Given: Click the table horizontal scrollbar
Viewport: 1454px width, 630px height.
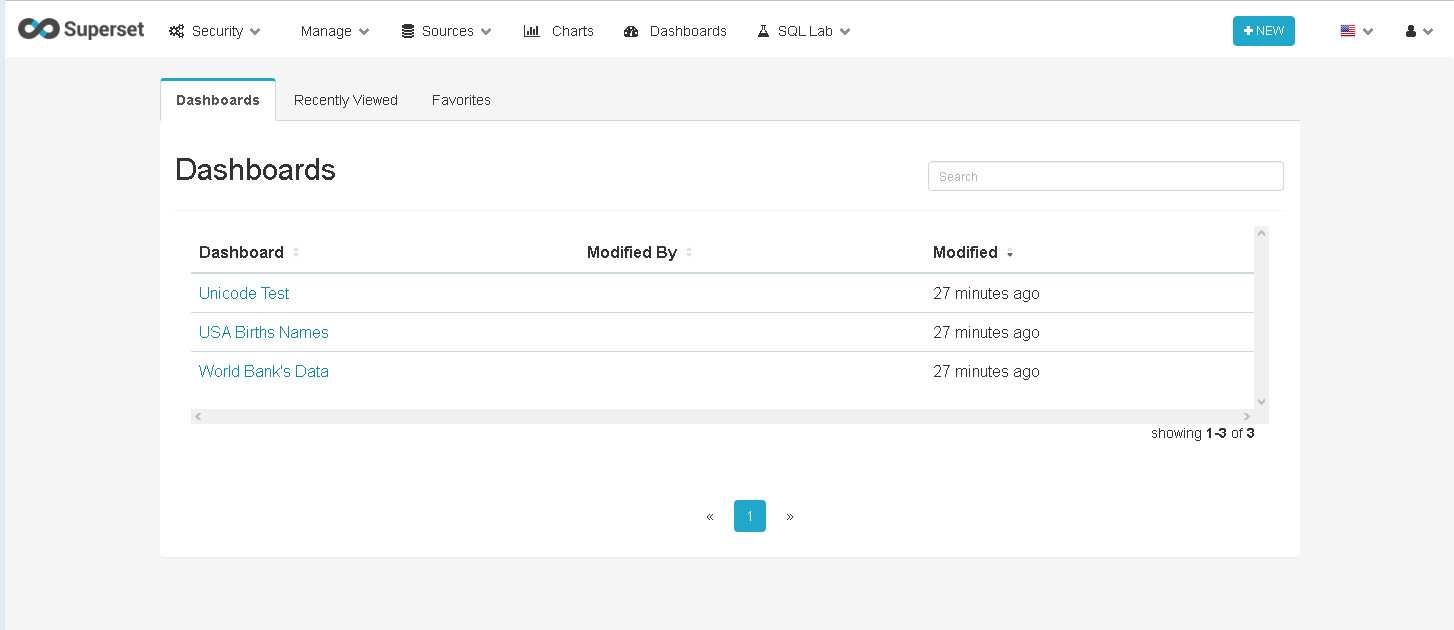Looking at the screenshot, I should point(722,416).
